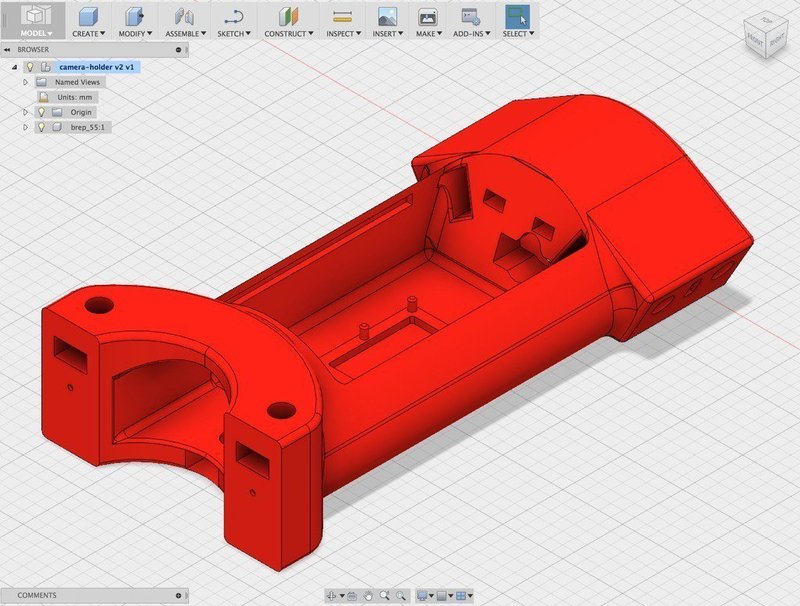Click the brep_55:1 body icon
Image resolution: width=800 pixels, height=606 pixels.
57,127
